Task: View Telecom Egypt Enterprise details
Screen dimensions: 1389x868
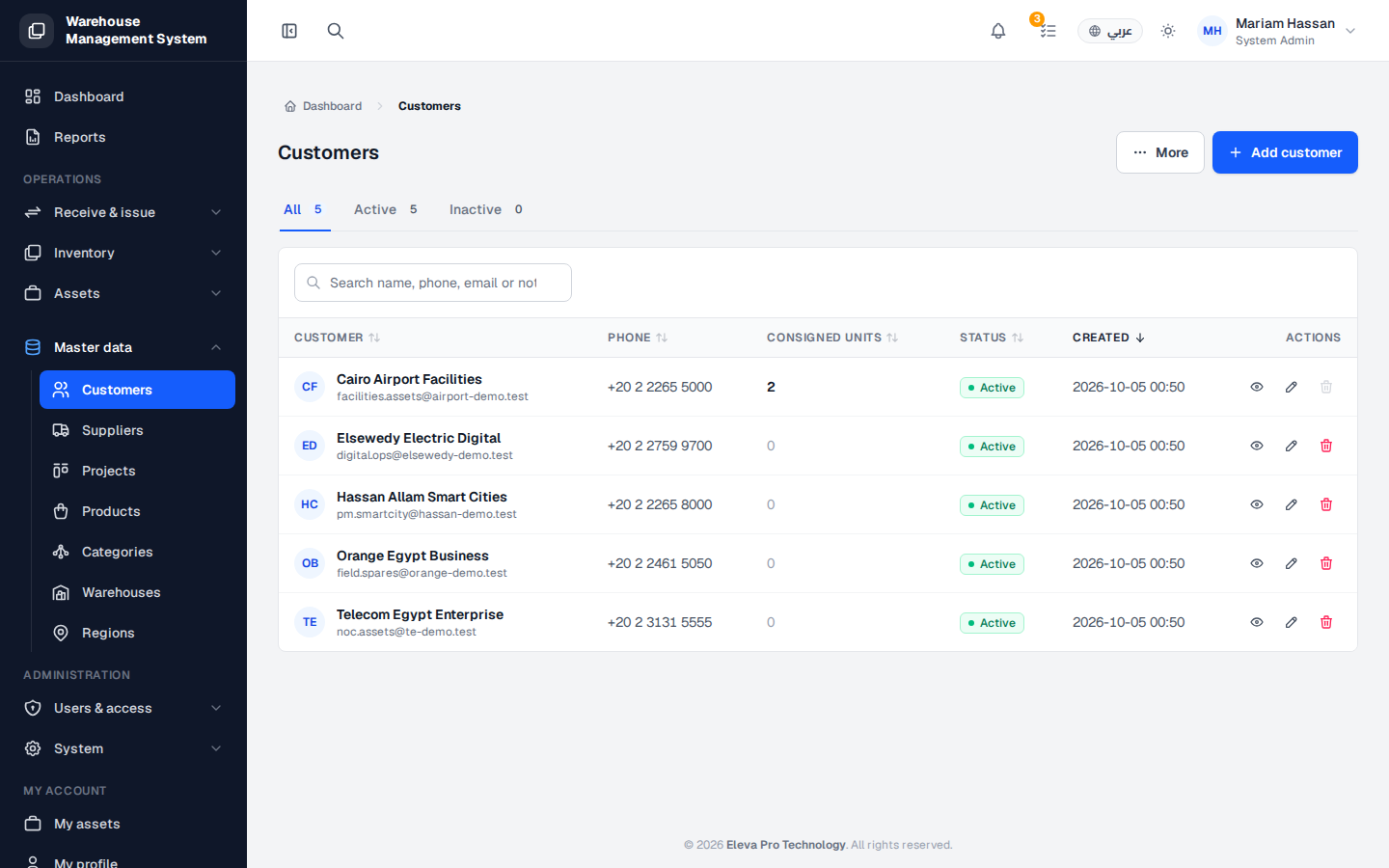Action: (x=1257, y=622)
